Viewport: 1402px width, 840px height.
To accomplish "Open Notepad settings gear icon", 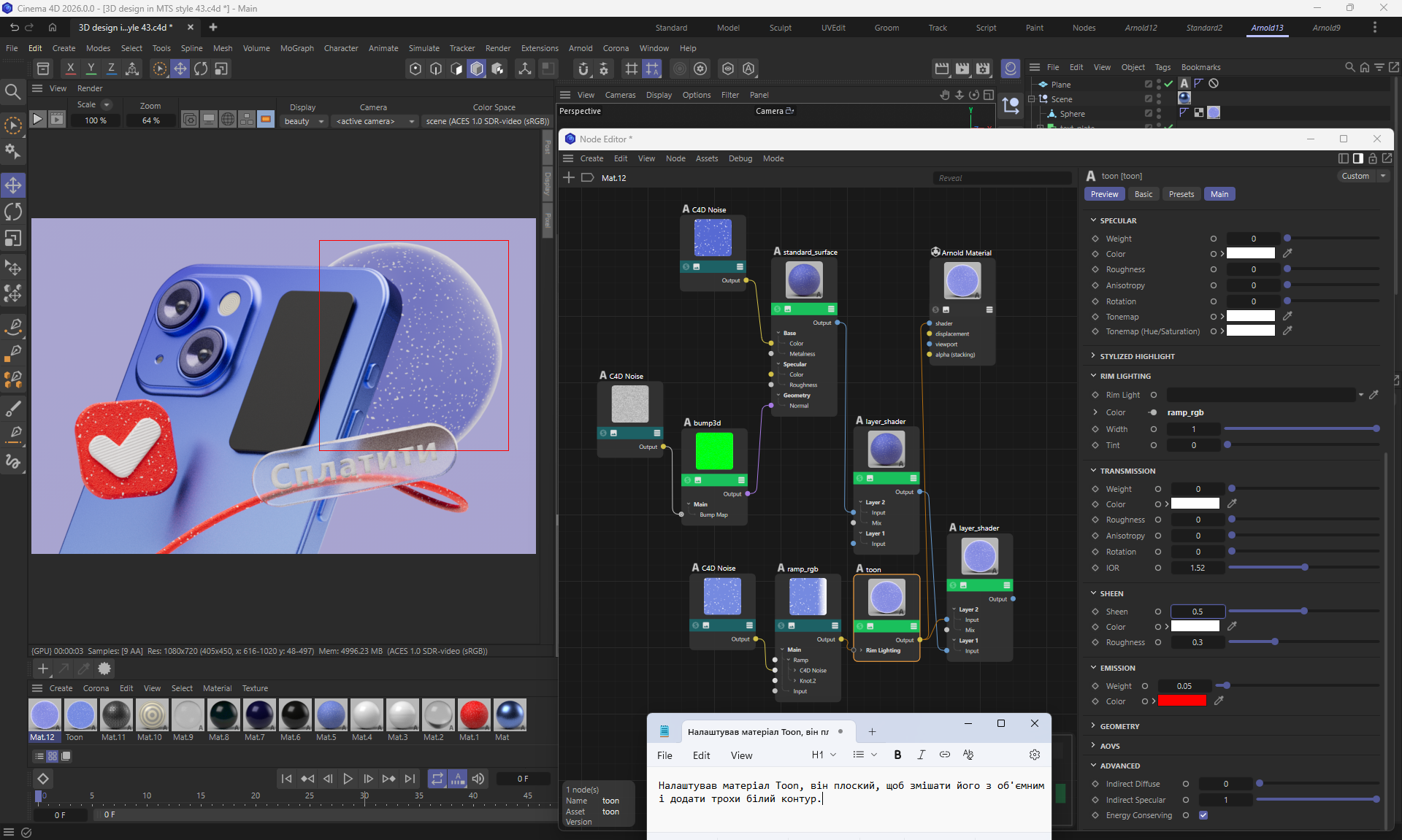I will click(1035, 755).
